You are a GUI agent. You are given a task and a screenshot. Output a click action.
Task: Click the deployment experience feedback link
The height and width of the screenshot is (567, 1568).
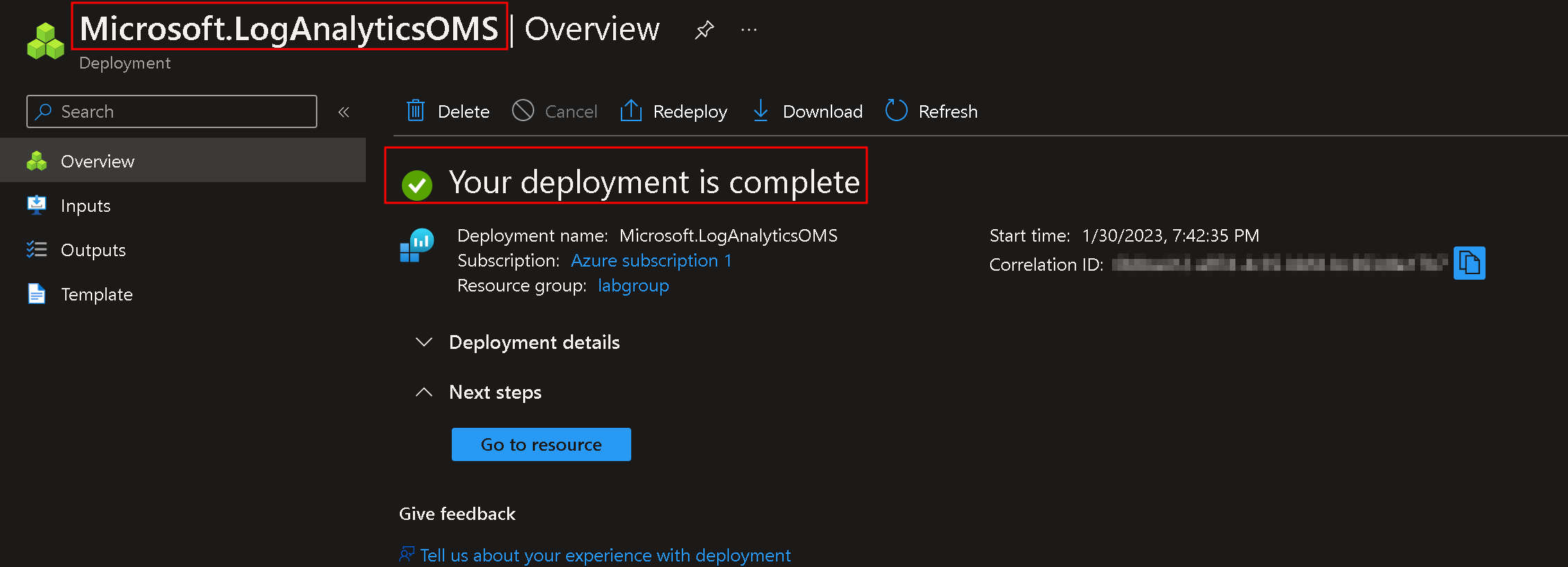pos(605,555)
